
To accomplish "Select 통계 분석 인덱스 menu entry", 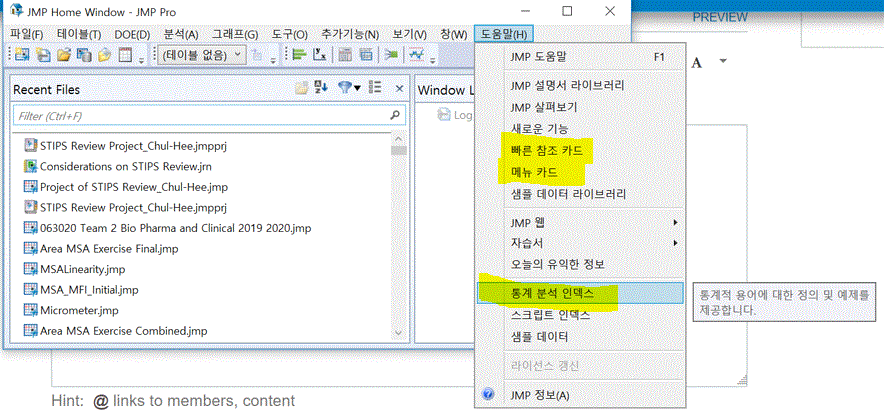I will coord(581,294).
